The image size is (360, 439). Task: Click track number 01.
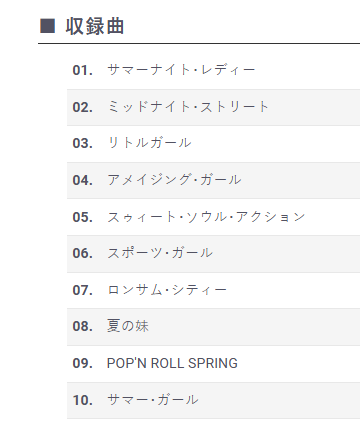(x=83, y=70)
